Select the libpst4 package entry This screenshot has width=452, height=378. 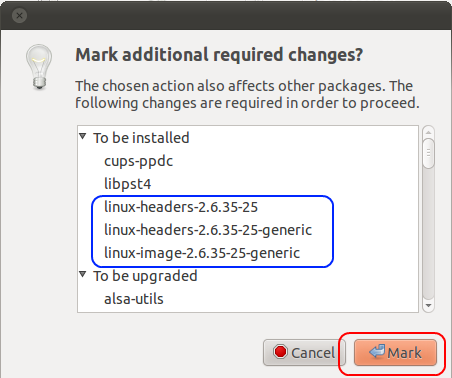(x=127, y=184)
